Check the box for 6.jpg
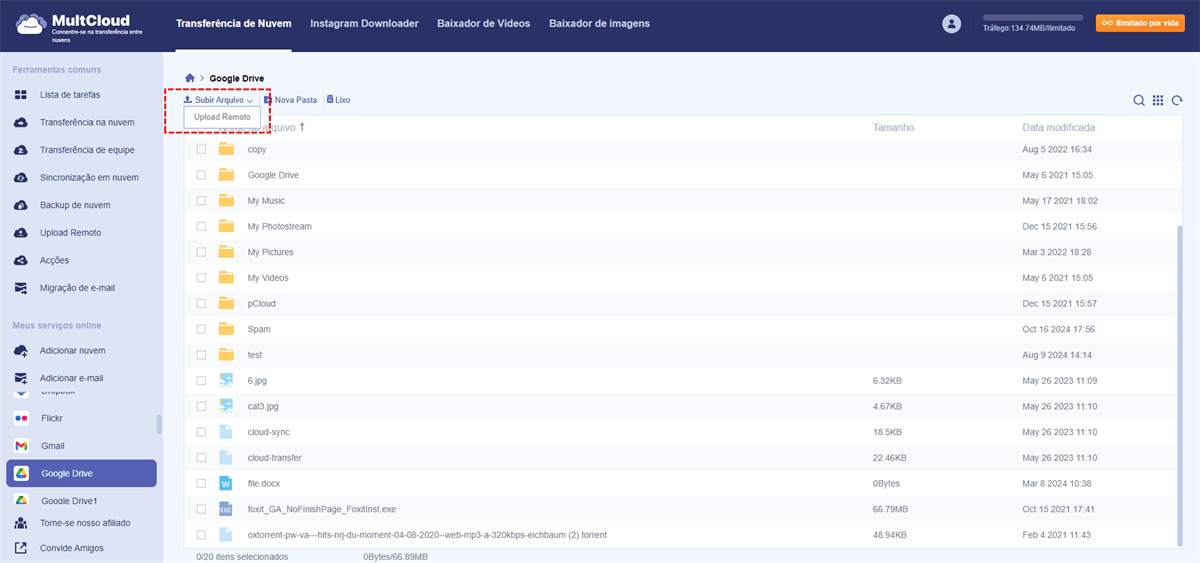 tap(201, 381)
